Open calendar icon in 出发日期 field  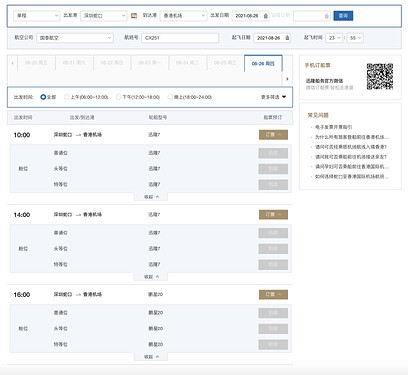(266, 16)
